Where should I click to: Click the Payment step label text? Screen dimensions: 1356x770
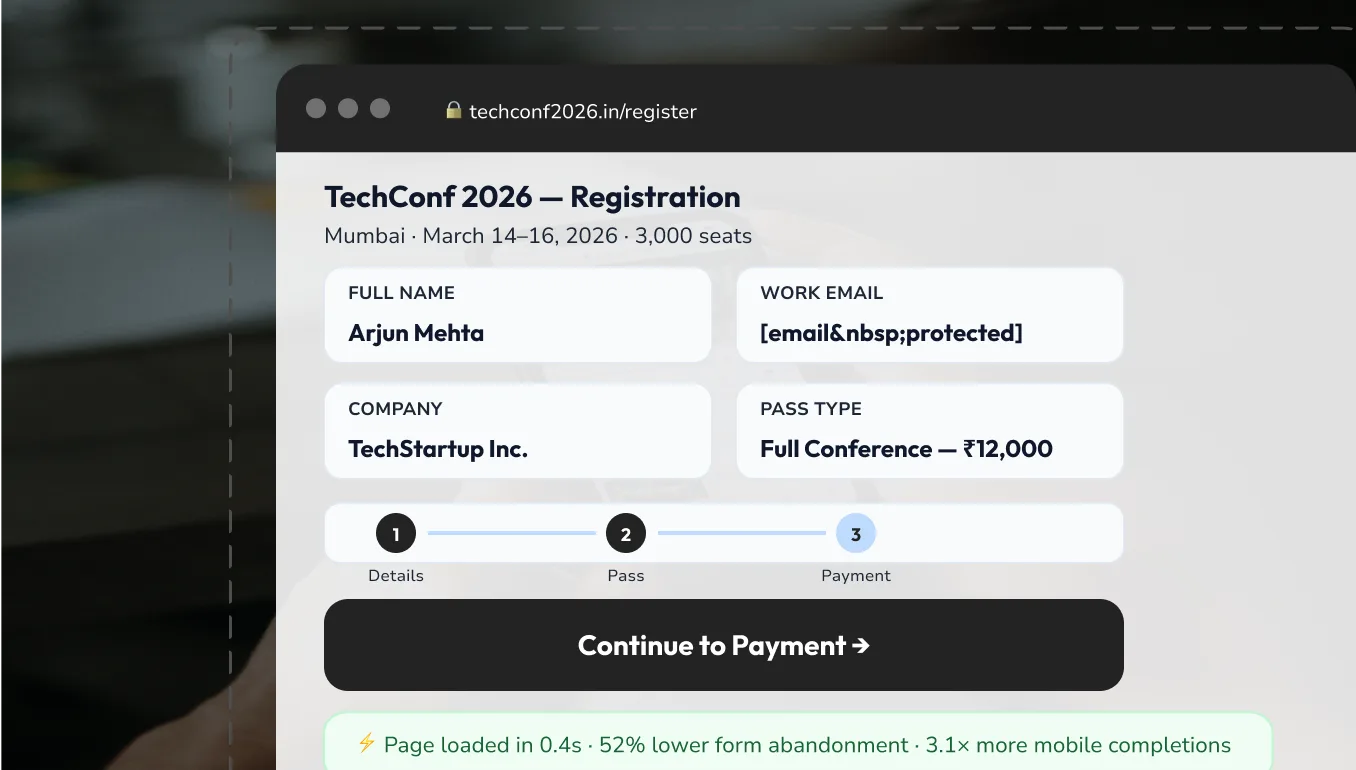coord(856,575)
